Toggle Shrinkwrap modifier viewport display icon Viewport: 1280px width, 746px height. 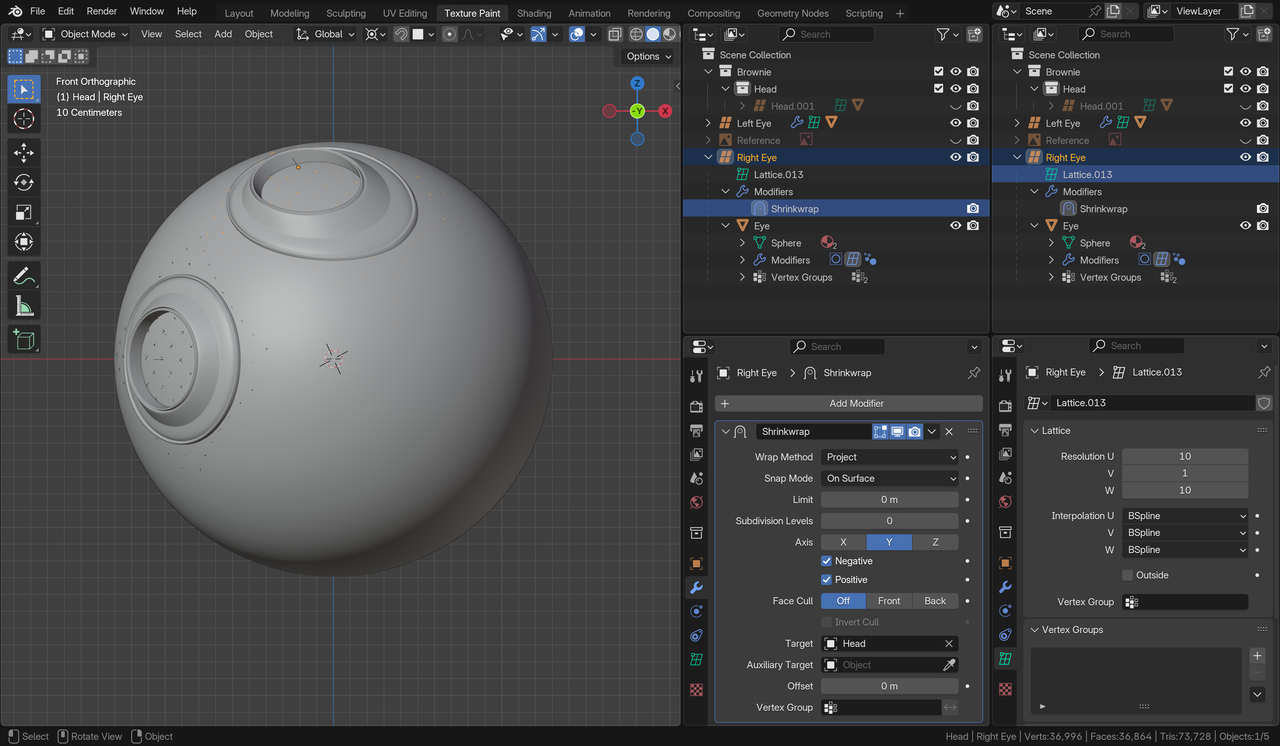pos(898,432)
